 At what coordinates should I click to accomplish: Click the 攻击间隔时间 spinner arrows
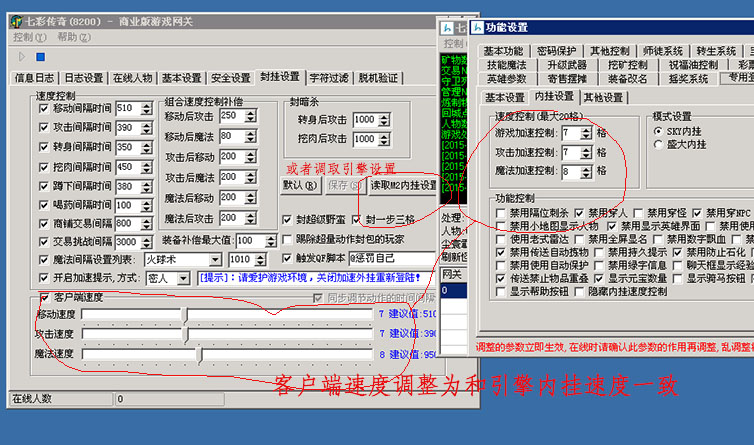[x=148, y=128]
